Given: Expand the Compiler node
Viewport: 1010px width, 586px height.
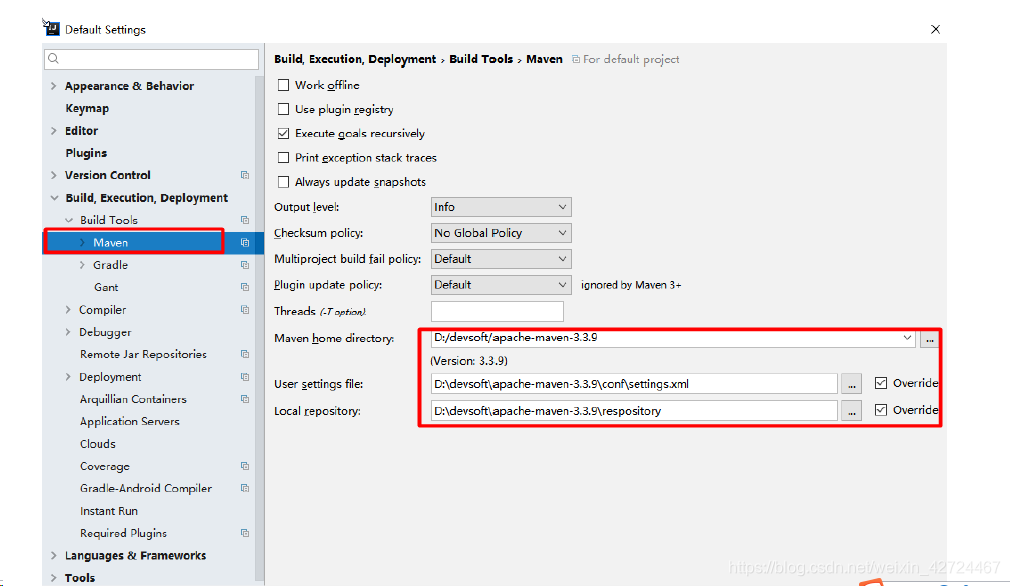Looking at the screenshot, I should tap(68, 310).
